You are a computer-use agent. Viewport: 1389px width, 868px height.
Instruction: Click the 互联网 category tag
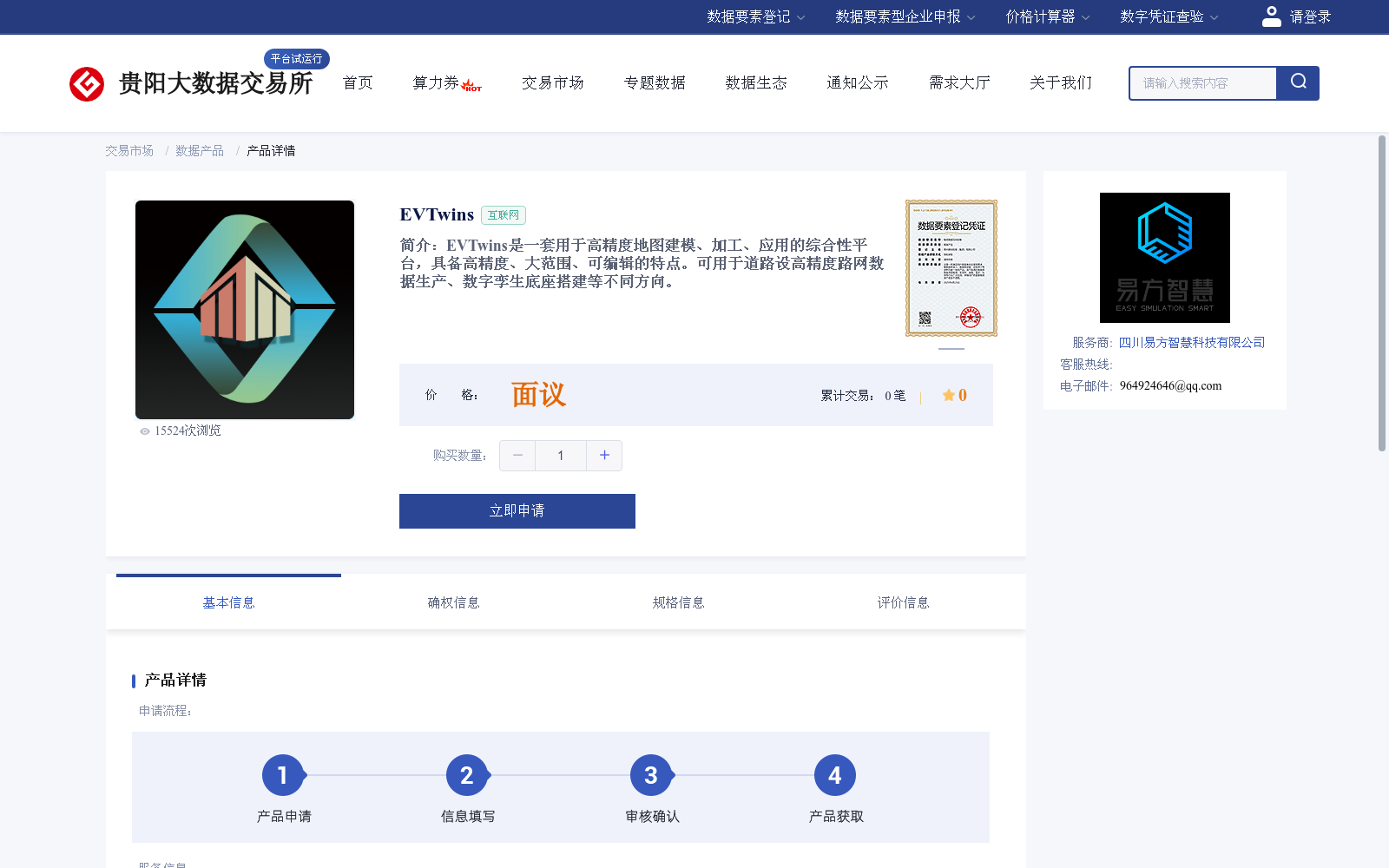(504, 215)
